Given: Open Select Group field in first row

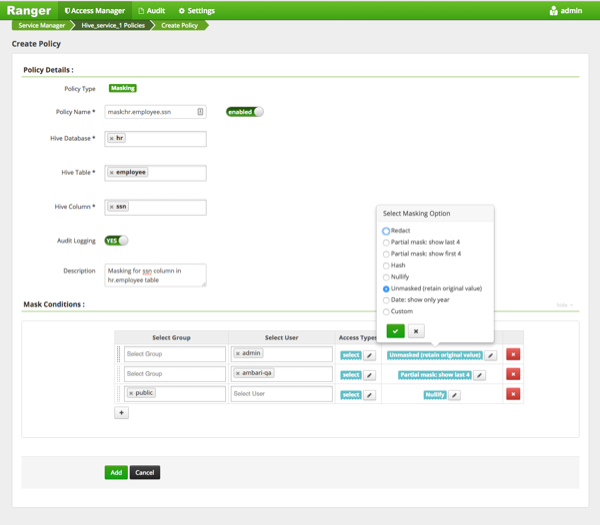Looking at the screenshot, I should click(x=175, y=354).
